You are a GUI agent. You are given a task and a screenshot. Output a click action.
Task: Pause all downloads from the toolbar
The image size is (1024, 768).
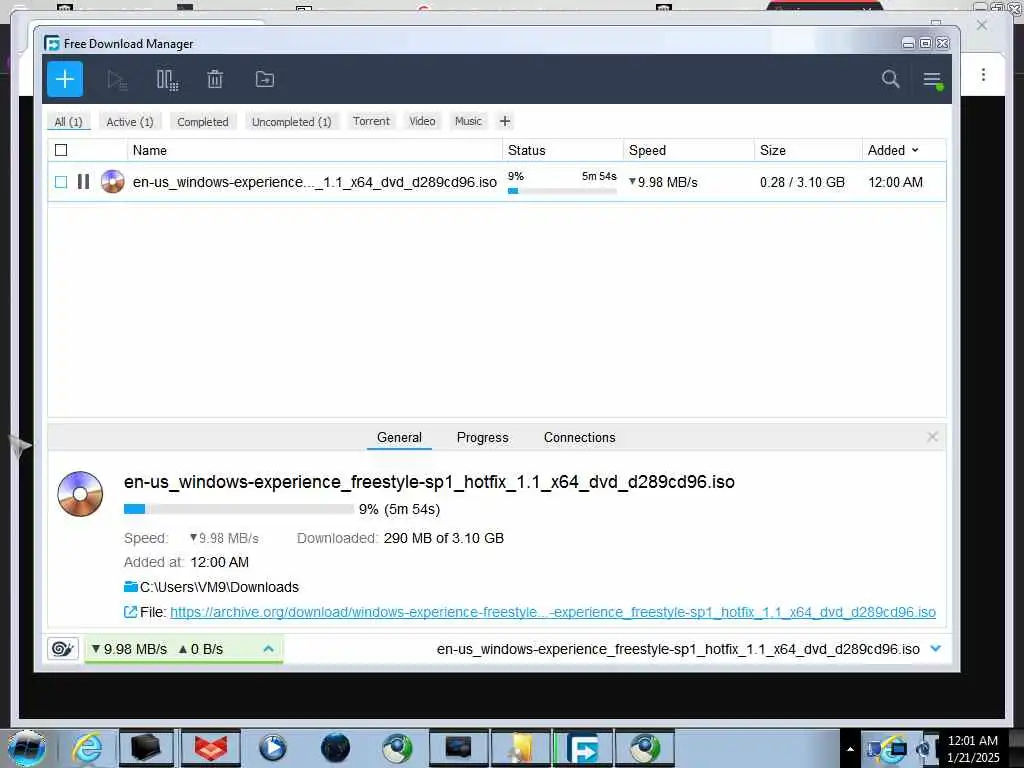point(167,80)
